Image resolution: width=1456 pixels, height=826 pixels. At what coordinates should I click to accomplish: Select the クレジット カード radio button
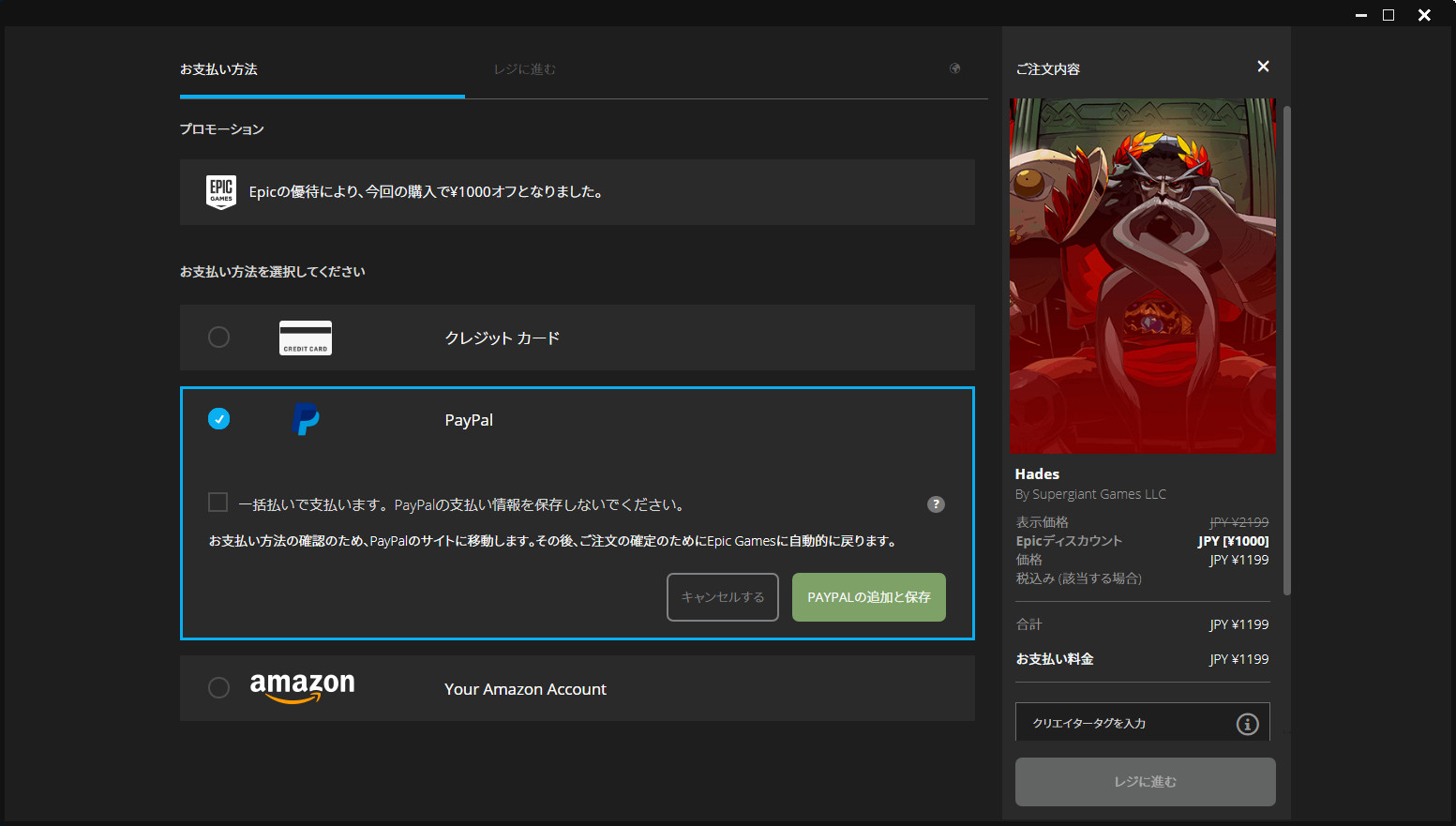click(x=218, y=338)
